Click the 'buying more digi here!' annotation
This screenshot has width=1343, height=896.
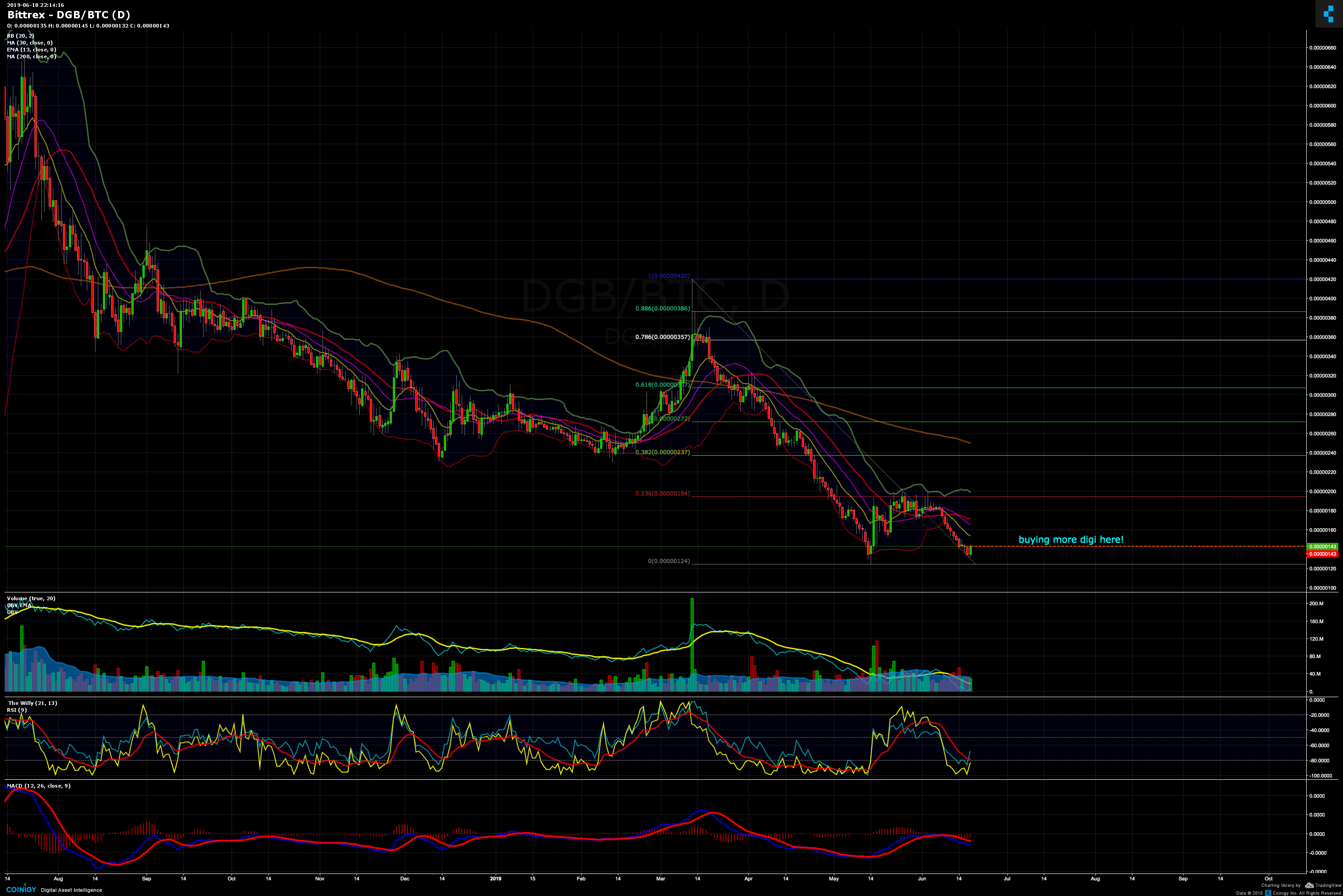[1071, 540]
